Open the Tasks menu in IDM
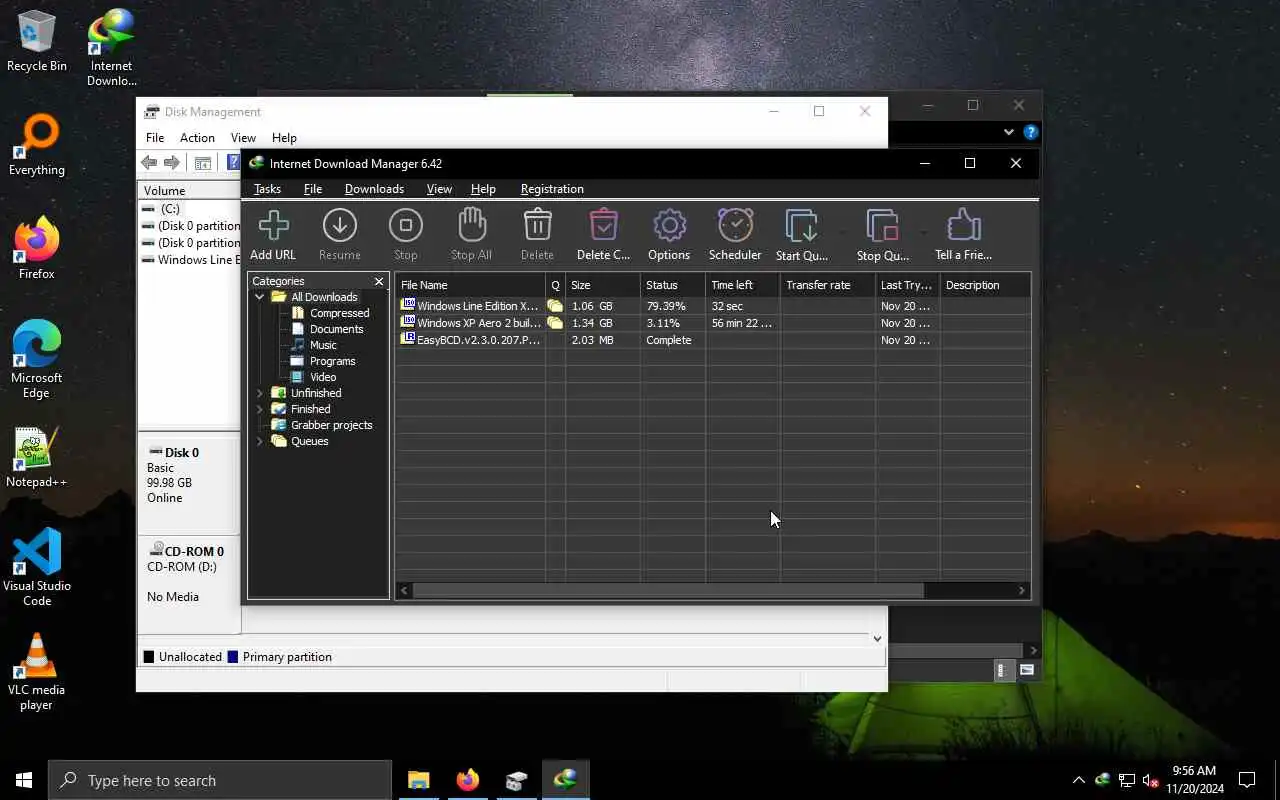 267,189
